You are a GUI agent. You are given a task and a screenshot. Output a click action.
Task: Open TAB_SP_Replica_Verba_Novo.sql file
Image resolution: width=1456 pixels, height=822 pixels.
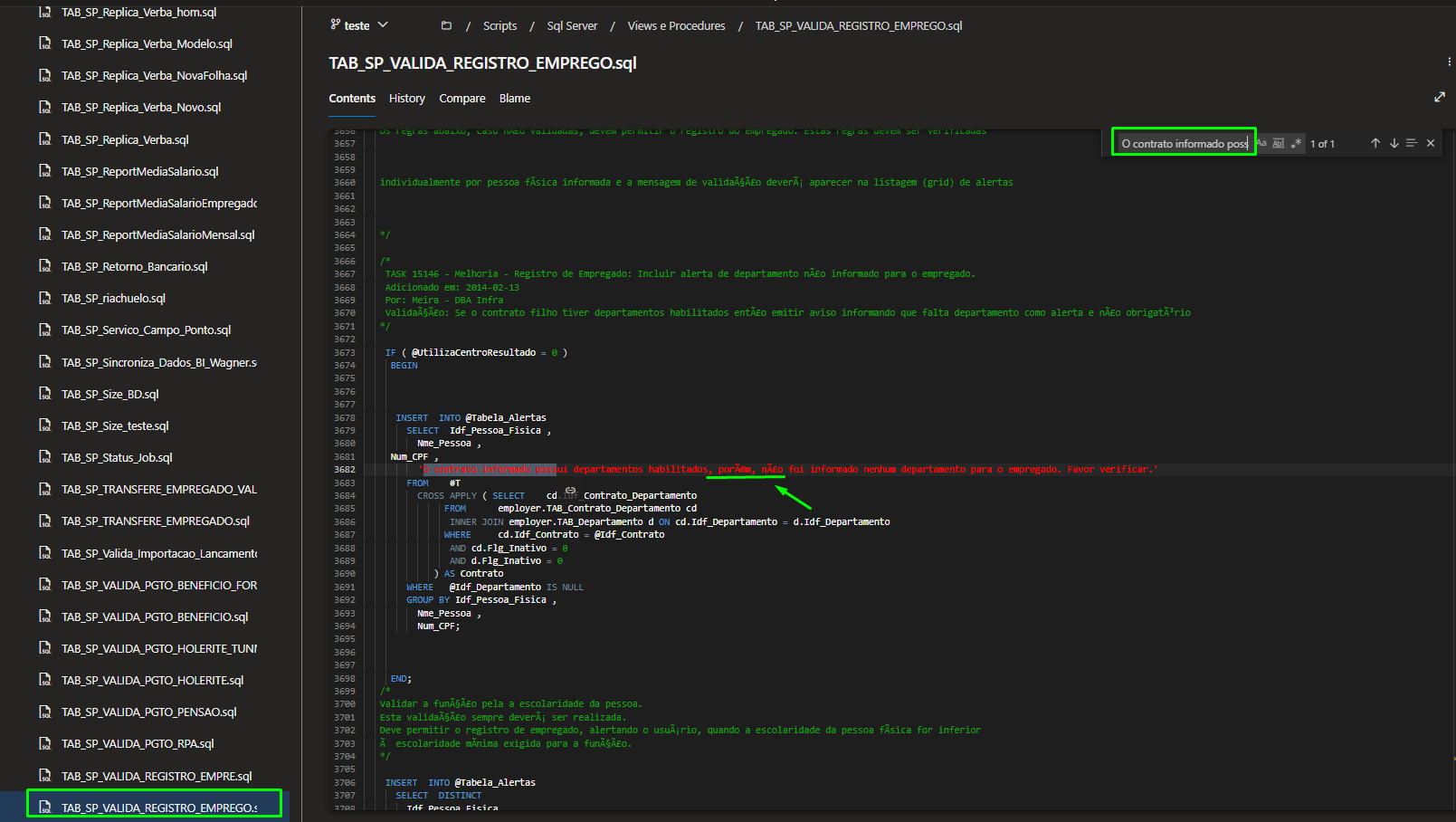[x=141, y=107]
